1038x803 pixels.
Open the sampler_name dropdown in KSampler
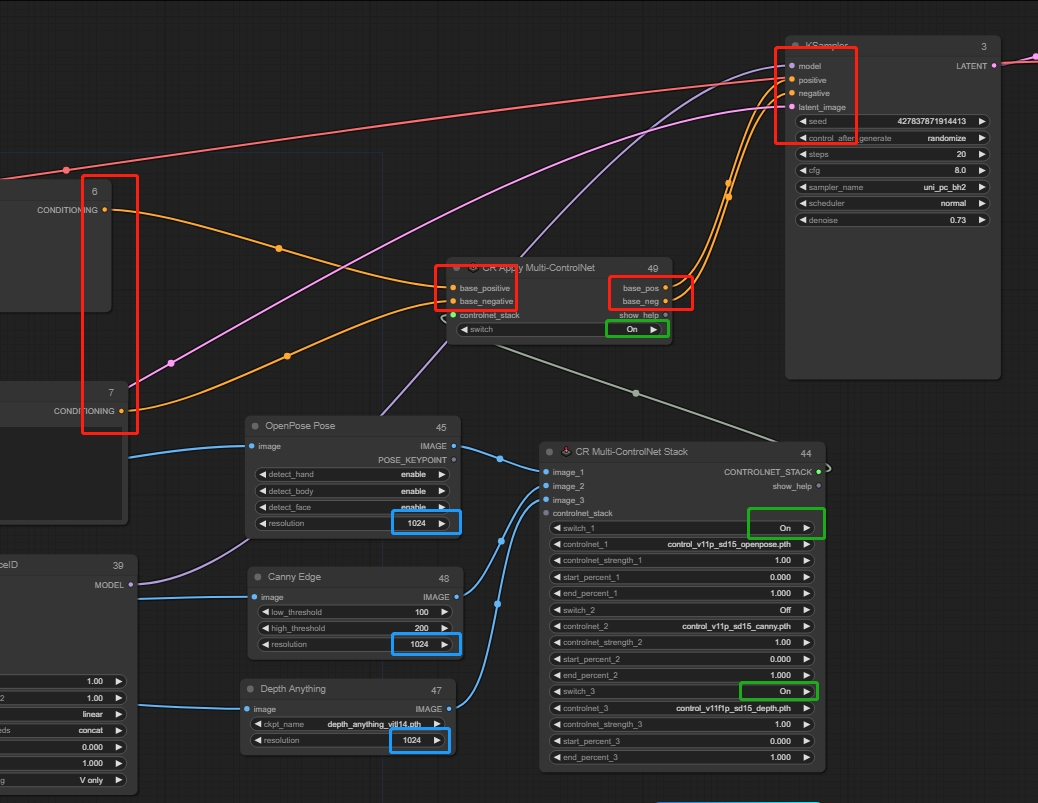(892, 187)
